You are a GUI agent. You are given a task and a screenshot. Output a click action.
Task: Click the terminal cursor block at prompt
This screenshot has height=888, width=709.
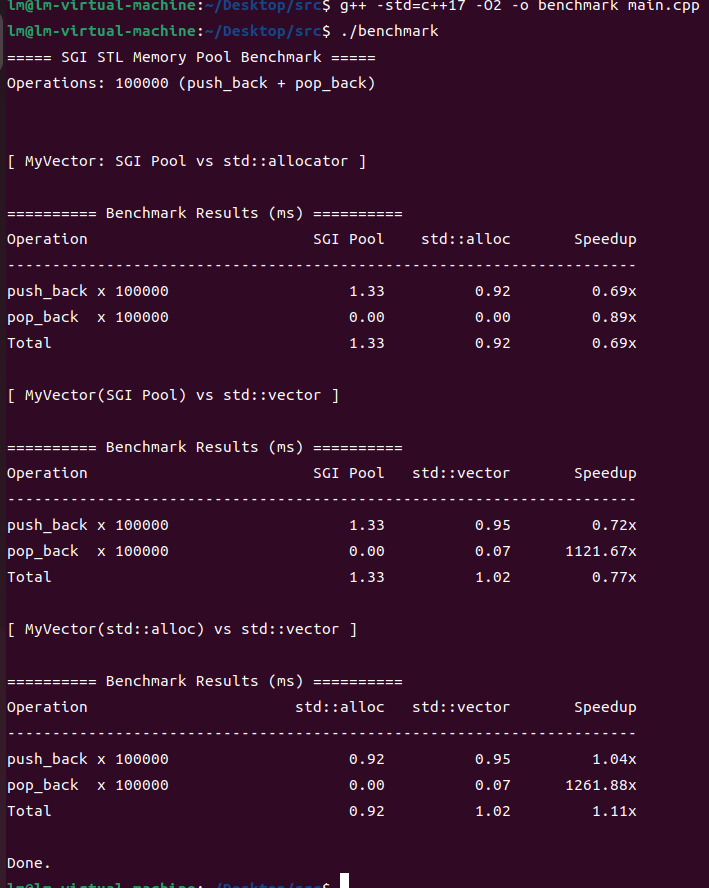(x=344, y=881)
